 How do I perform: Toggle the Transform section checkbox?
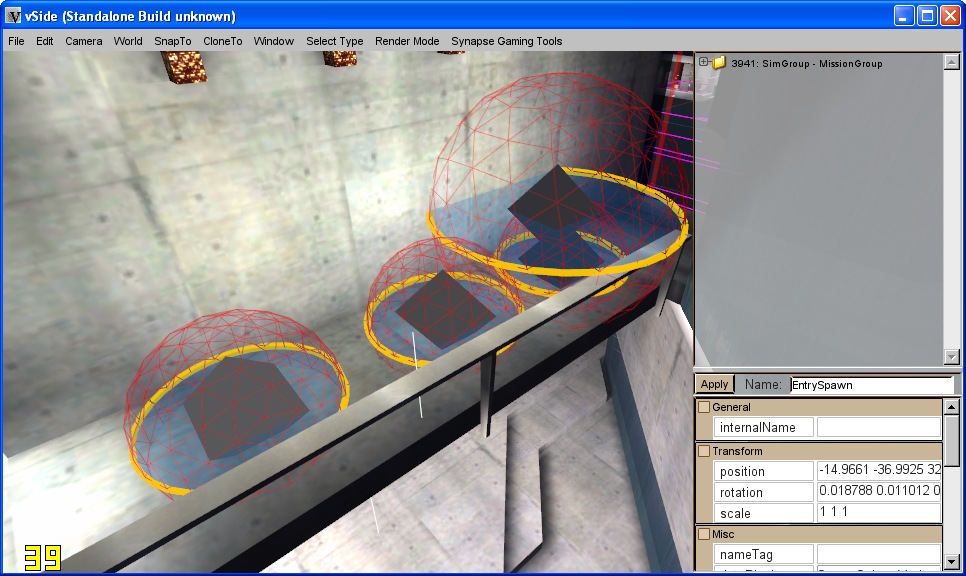(704, 451)
